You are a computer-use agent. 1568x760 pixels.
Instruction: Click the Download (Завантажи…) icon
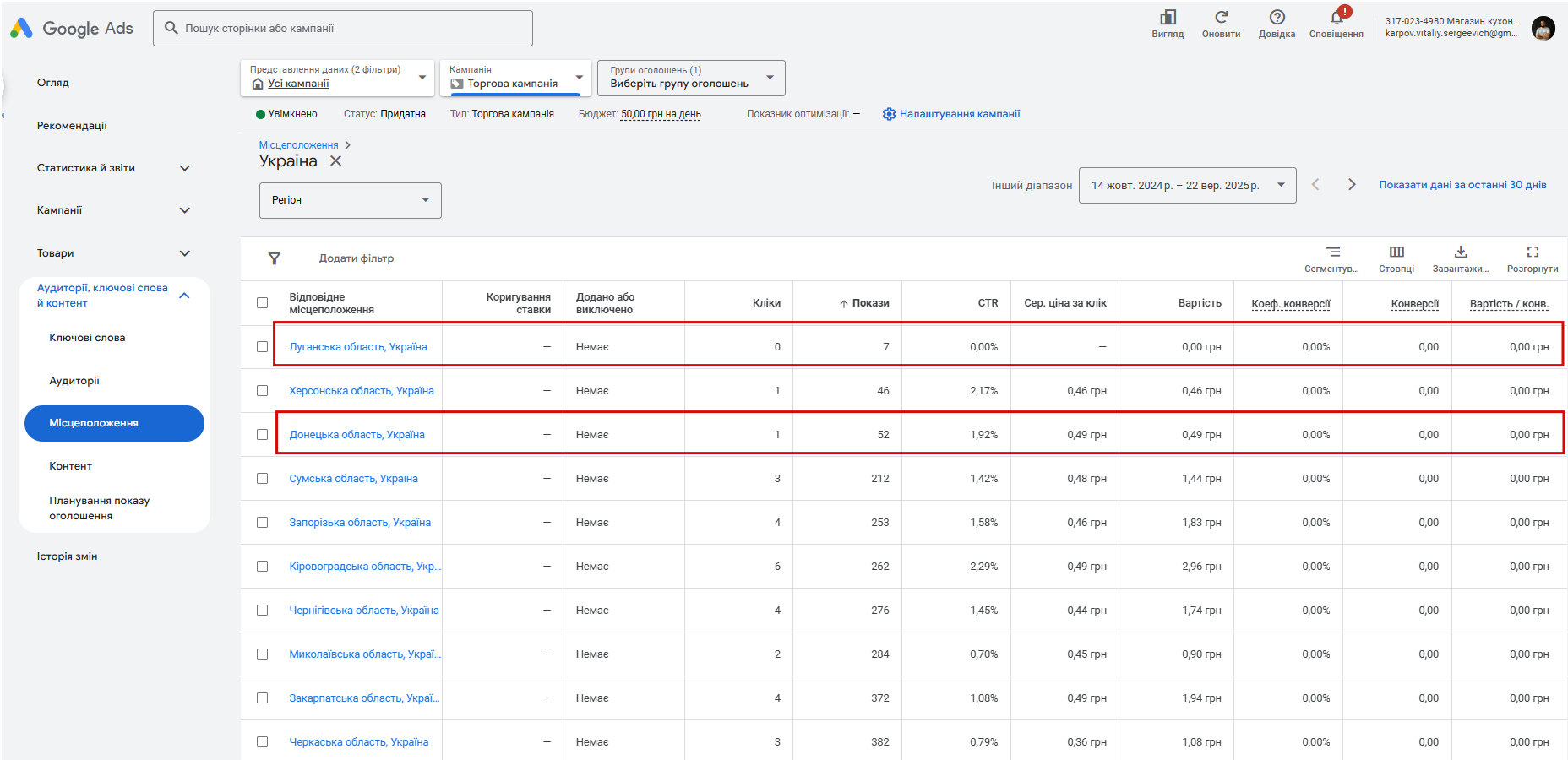click(1461, 252)
